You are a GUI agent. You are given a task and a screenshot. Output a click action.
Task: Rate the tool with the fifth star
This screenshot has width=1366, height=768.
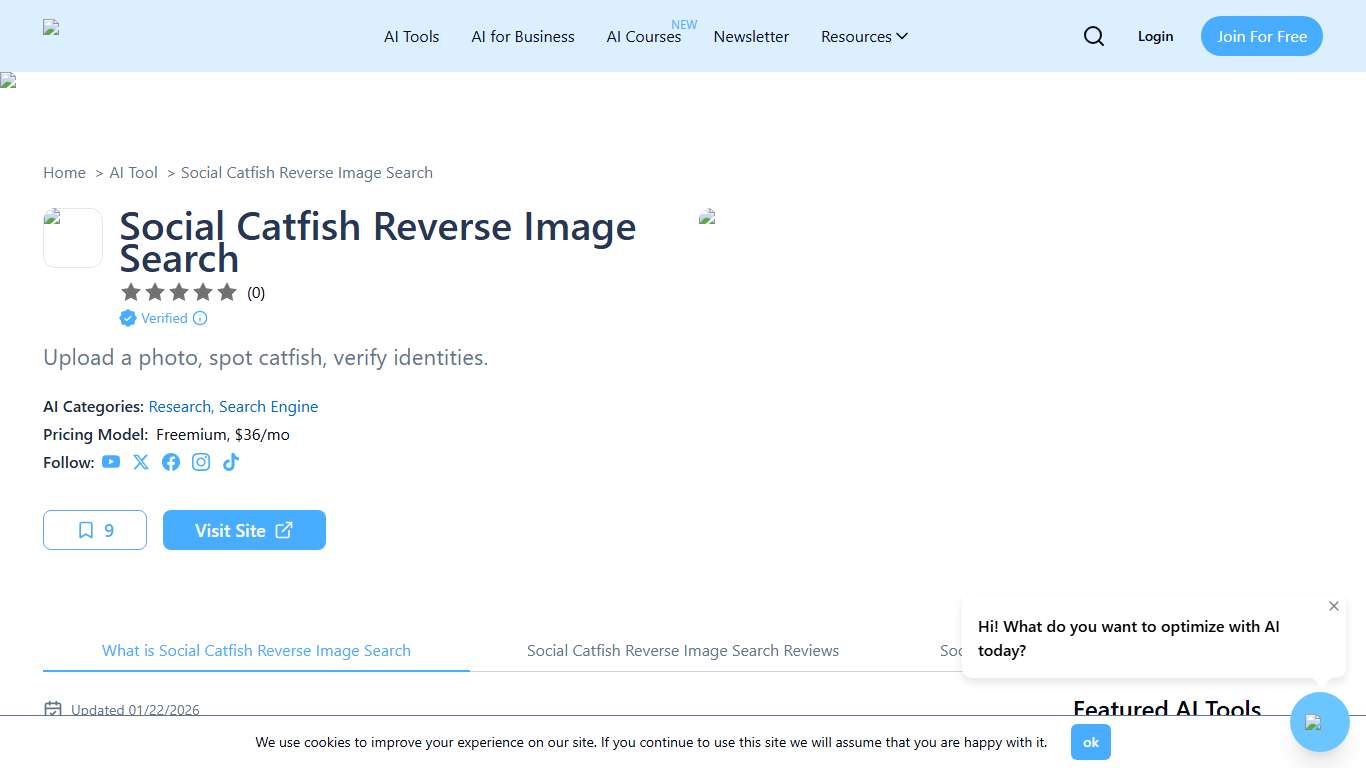click(x=228, y=292)
